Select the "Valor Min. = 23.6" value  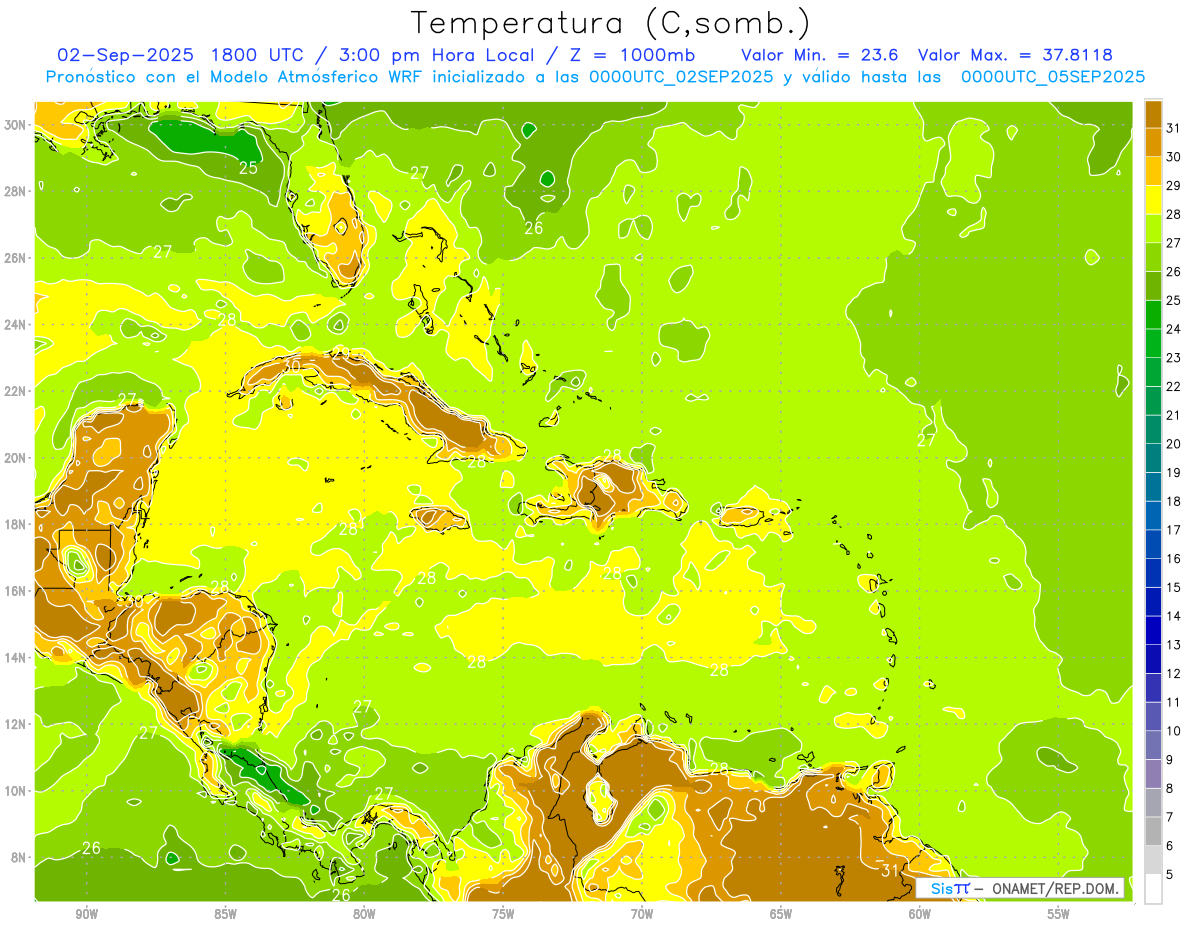(x=819, y=55)
